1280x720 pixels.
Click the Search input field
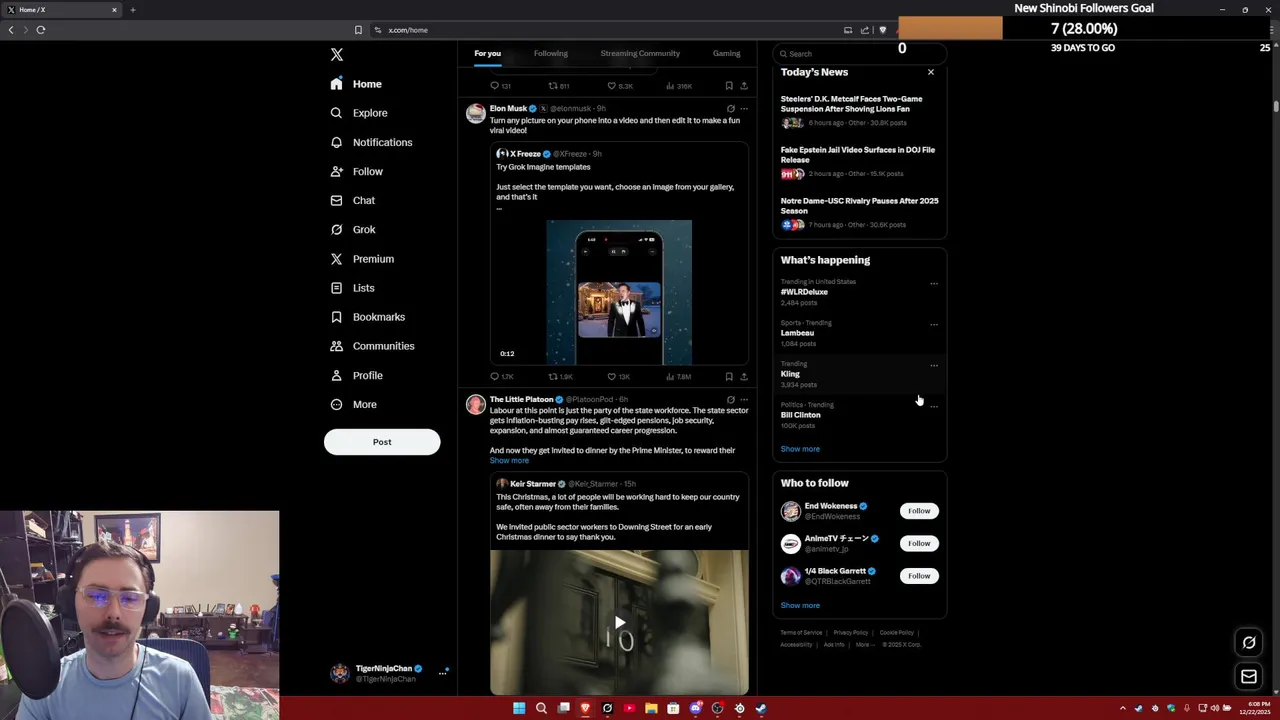point(858,53)
